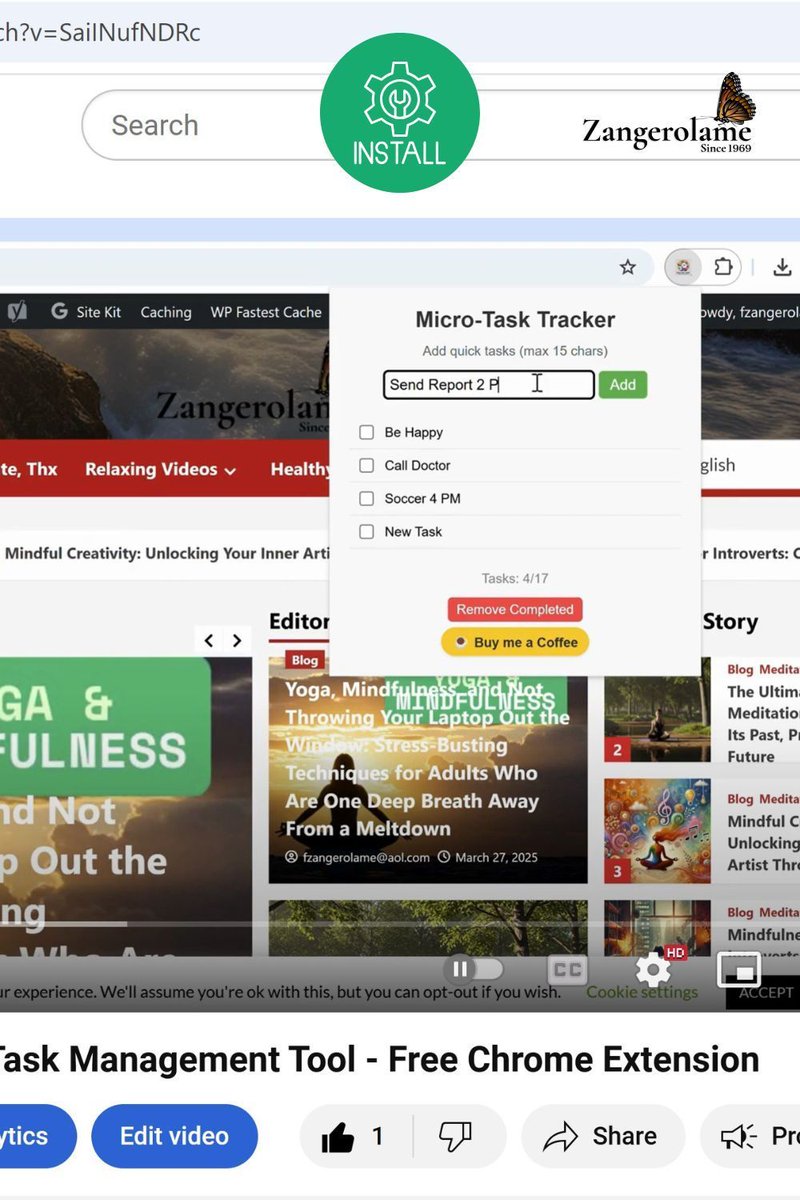Click the Micro-Task Tracker heading
800x1200 pixels.
[x=515, y=320]
